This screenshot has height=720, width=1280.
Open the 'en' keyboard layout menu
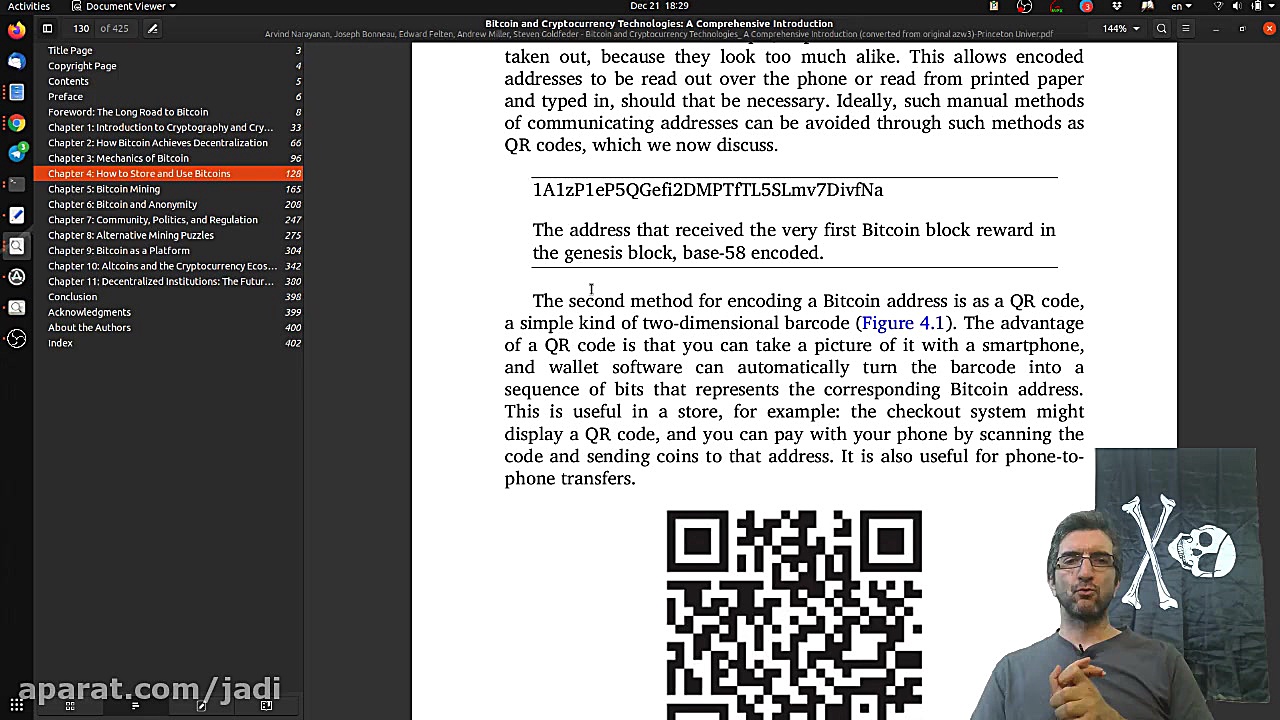click(1181, 6)
